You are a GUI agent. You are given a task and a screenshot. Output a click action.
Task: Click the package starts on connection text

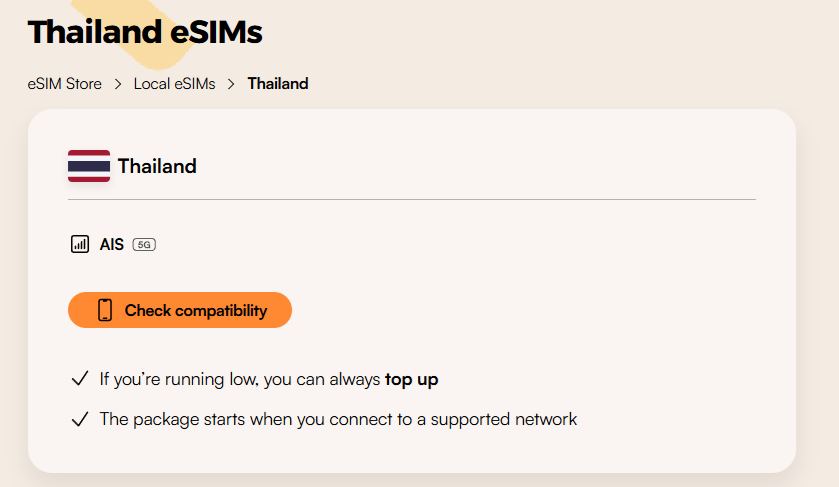click(338, 420)
